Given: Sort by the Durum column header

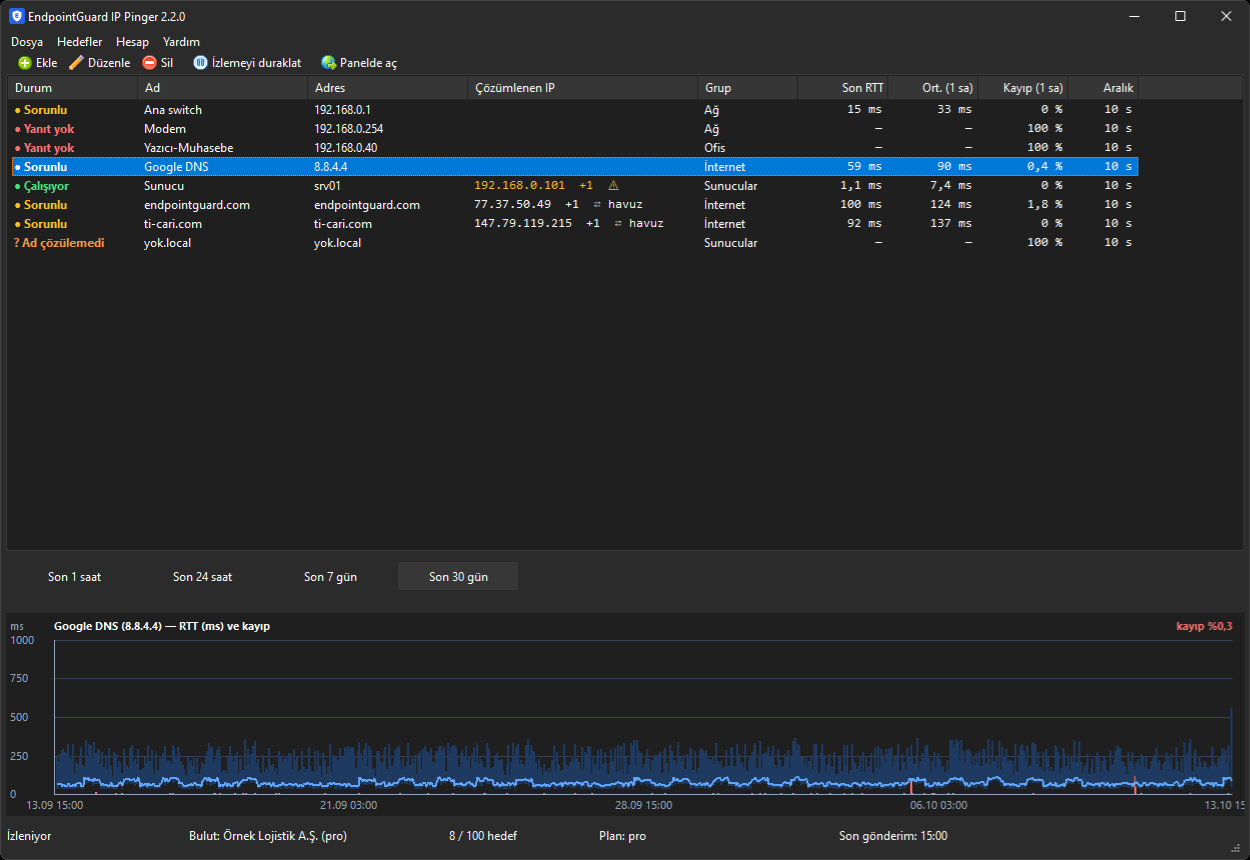Looking at the screenshot, I should coord(73,88).
